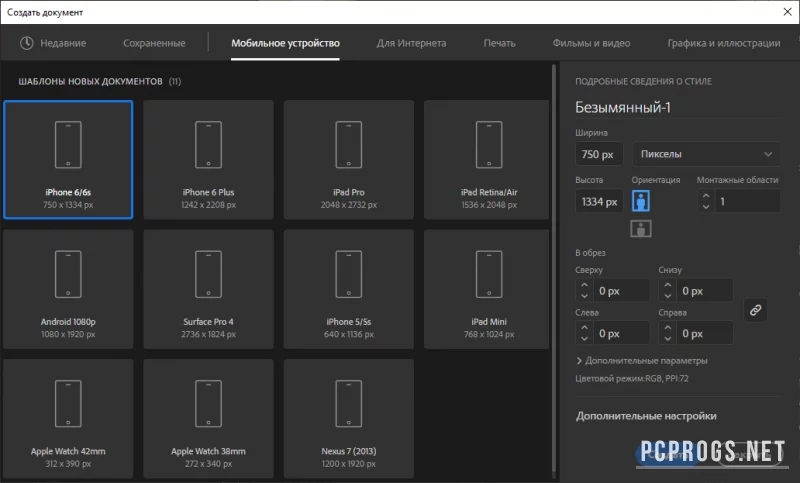The image size is (800, 483).
Task: Switch to Сохраненные tab
Action: 154,43
